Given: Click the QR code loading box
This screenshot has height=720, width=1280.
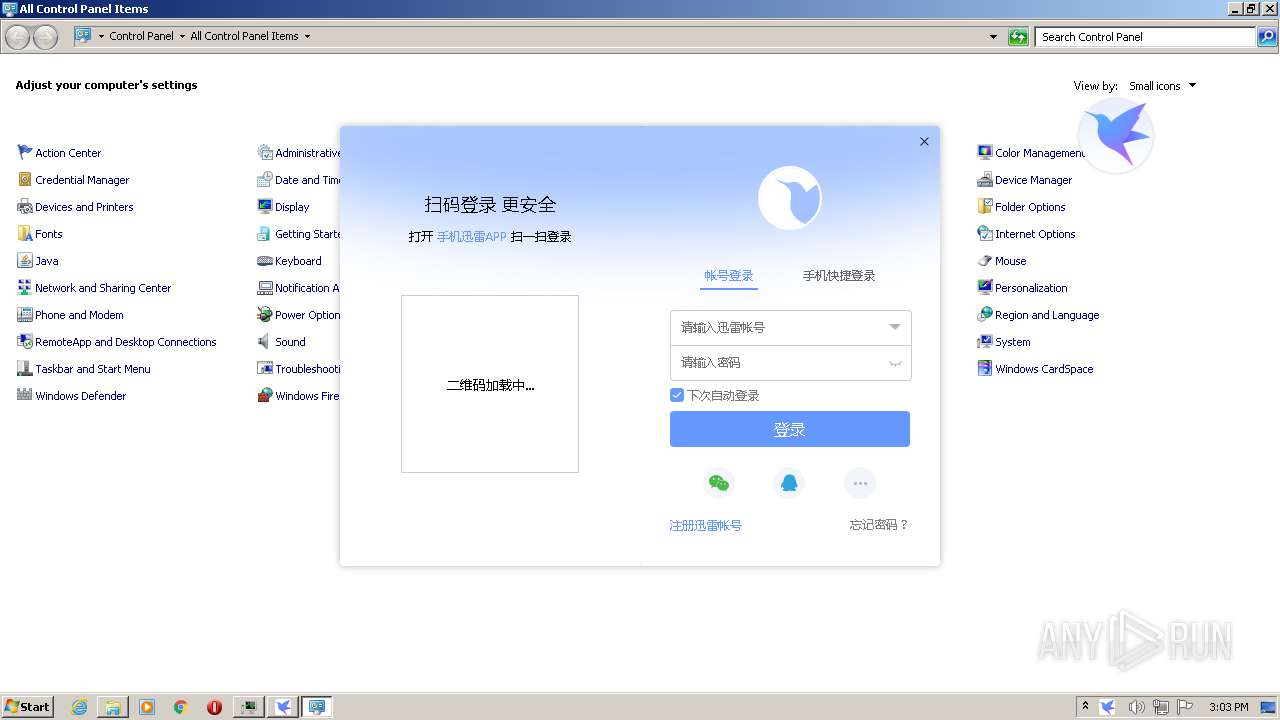Looking at the screenshot, I should tap(490, 384).
